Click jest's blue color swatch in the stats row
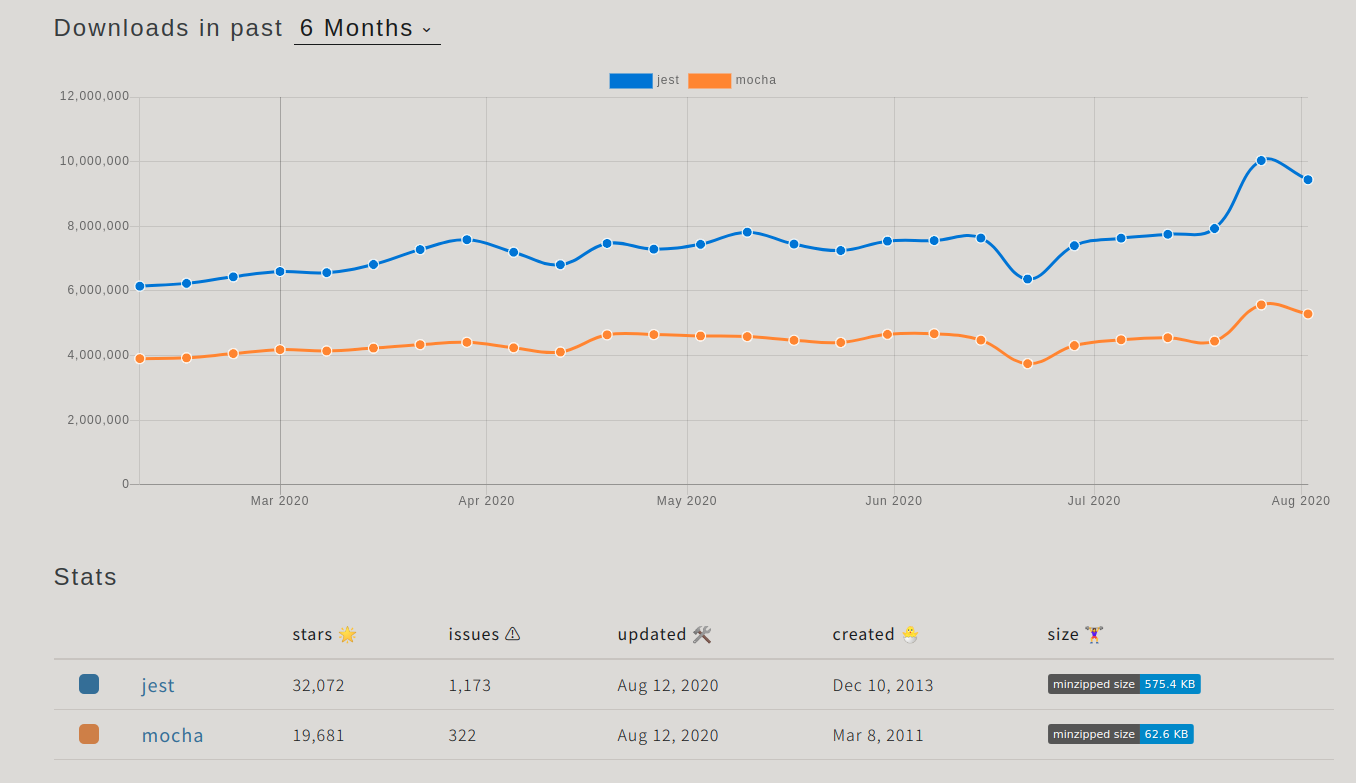This screenshot has width=1356, height=783. (89, 683)
